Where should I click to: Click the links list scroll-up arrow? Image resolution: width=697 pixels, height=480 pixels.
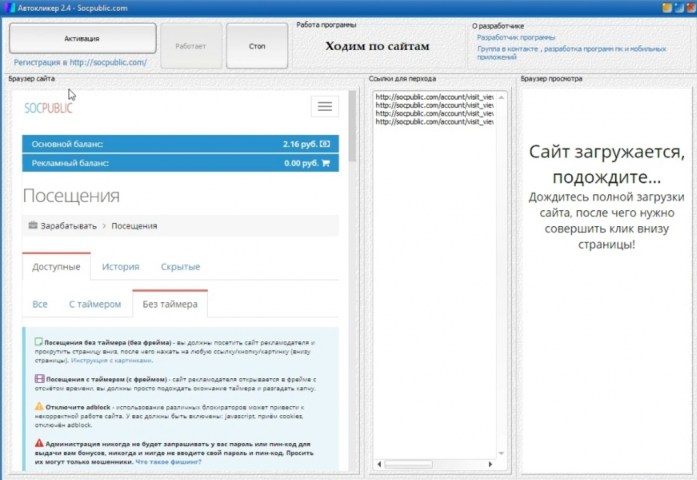pyautogui.click(x=501, y=97)
